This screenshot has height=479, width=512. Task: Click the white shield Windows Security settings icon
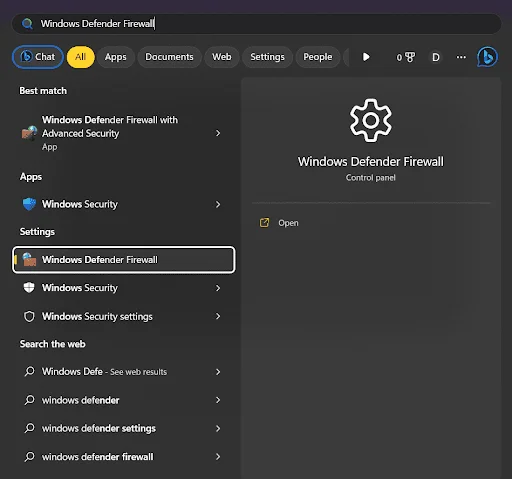(29, 287)
